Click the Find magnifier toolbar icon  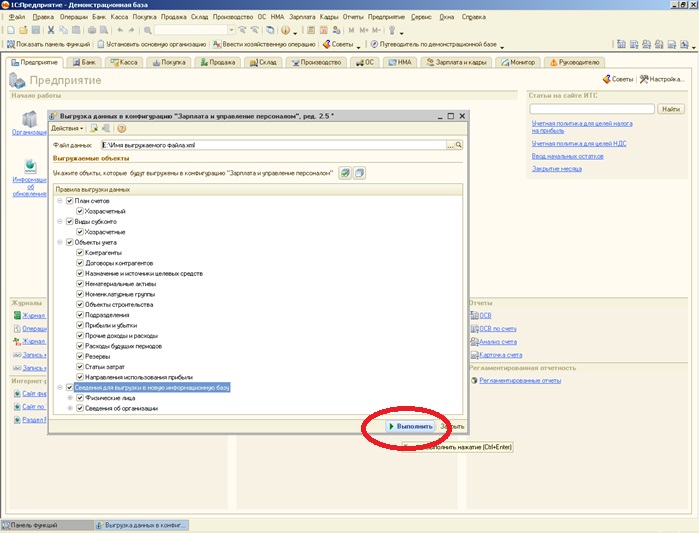(148, 30)
